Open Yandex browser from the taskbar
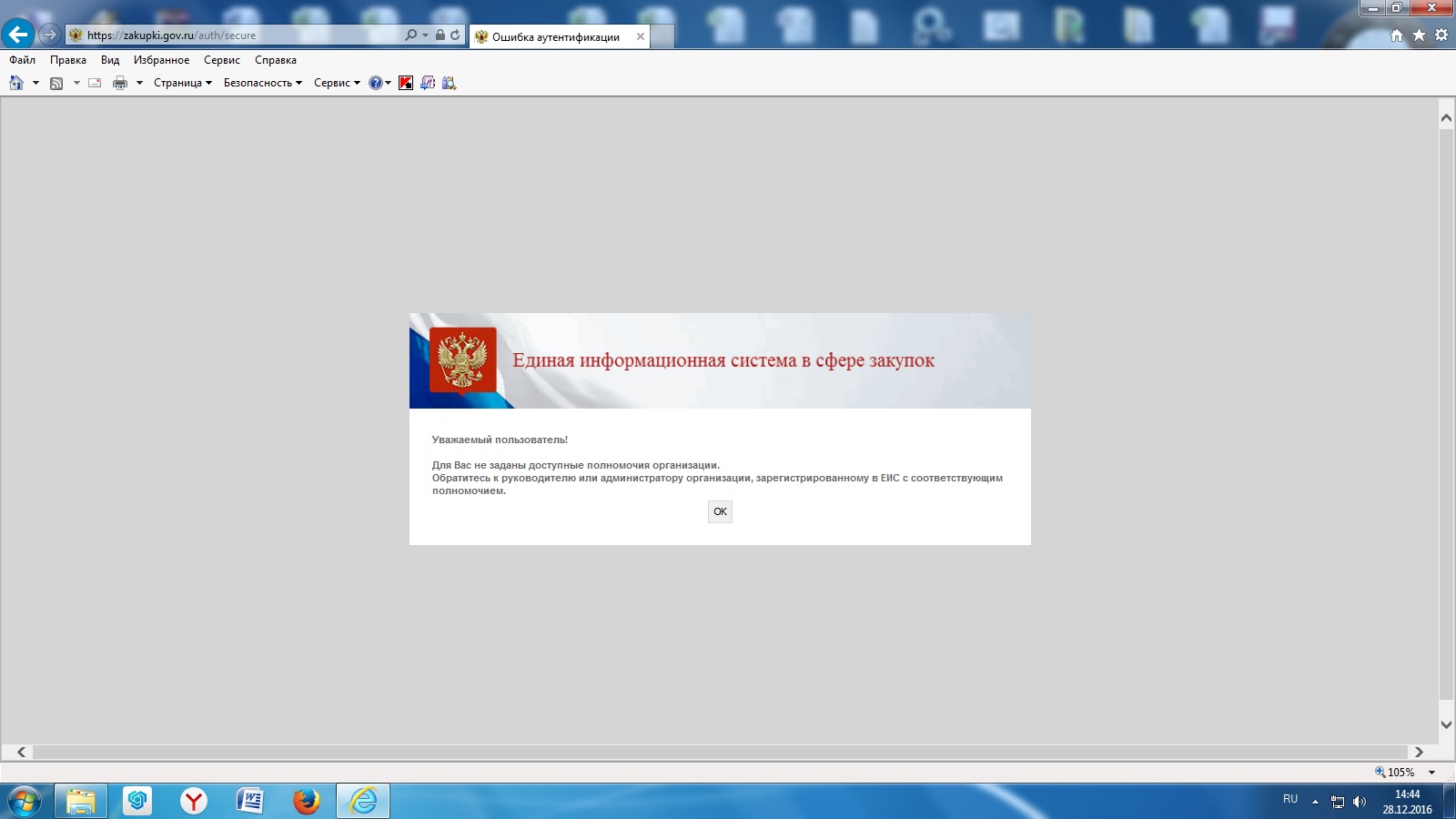 [194, 801]
